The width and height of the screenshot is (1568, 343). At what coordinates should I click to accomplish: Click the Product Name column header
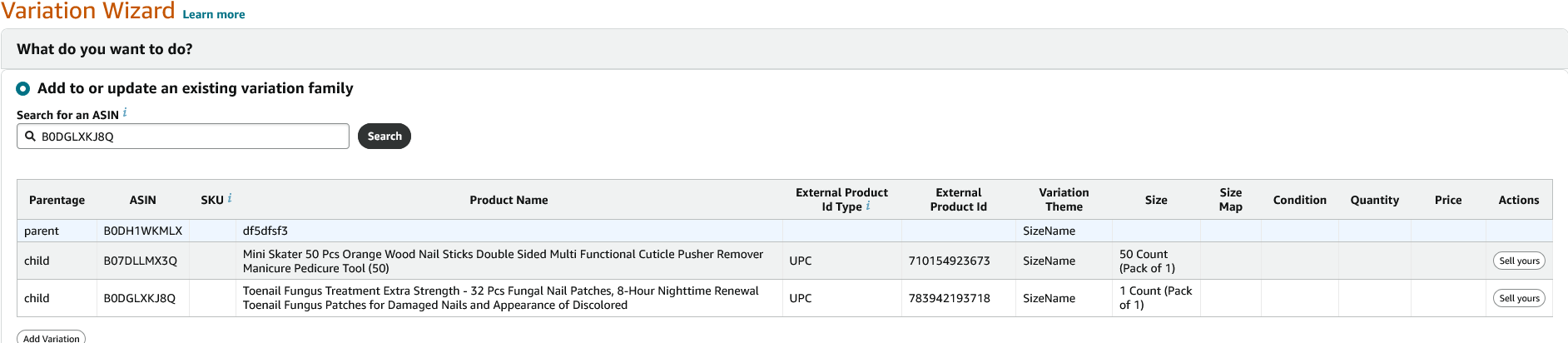(x=509, y=200)
